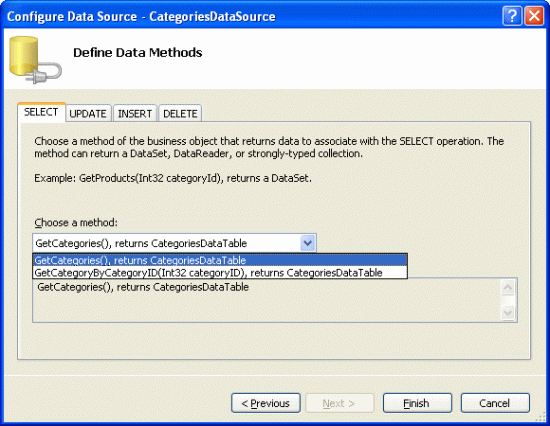Click the signature box scroll down arrow
The width and height of the screenshot is (550, 426).
508,312
